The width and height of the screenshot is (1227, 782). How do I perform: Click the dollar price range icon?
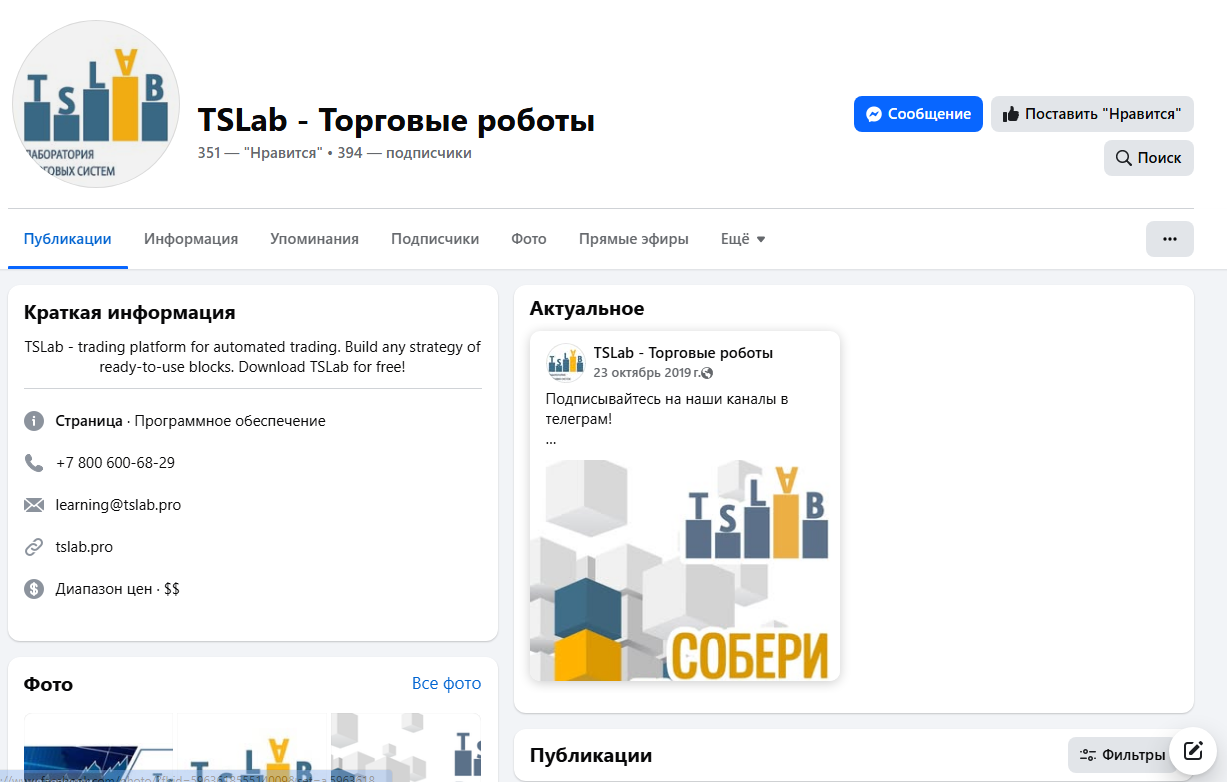(34, 589)
